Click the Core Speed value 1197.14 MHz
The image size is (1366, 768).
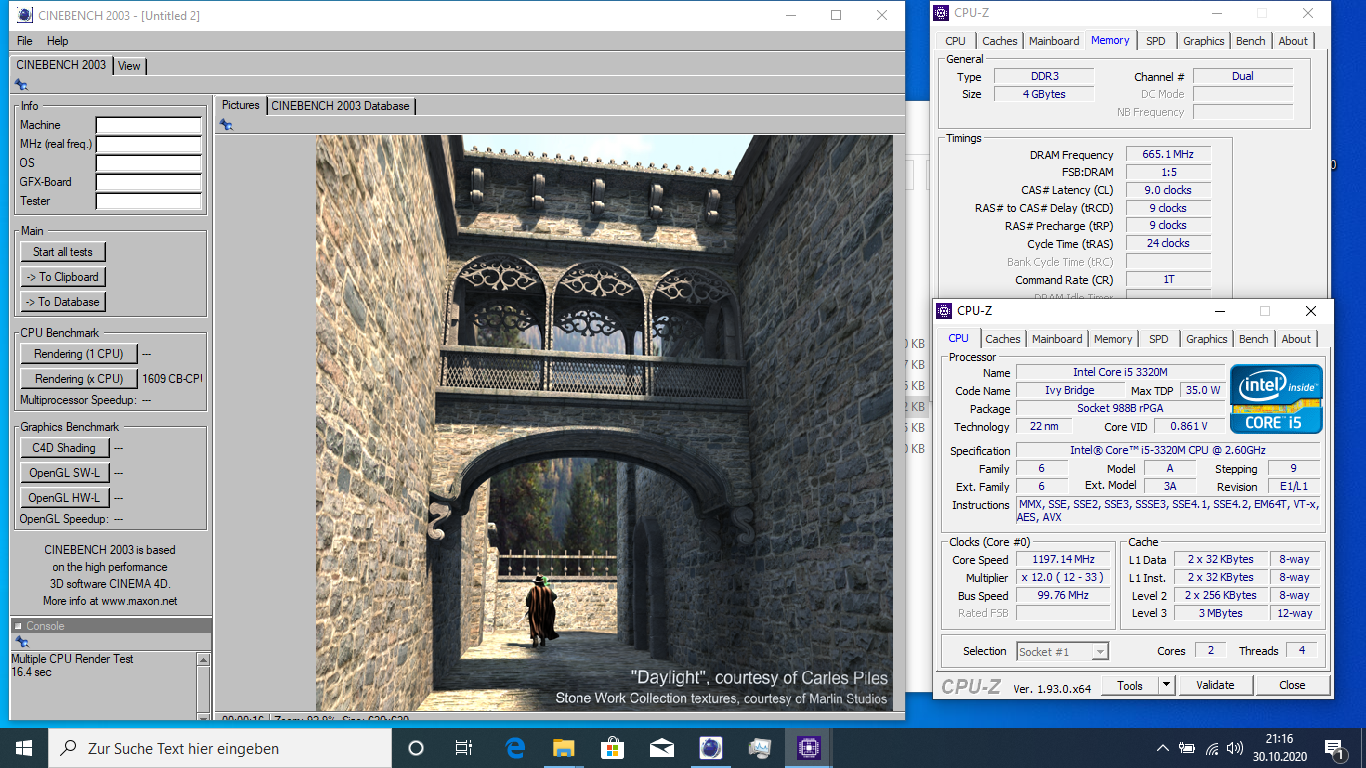click(x=1063, y=560)
